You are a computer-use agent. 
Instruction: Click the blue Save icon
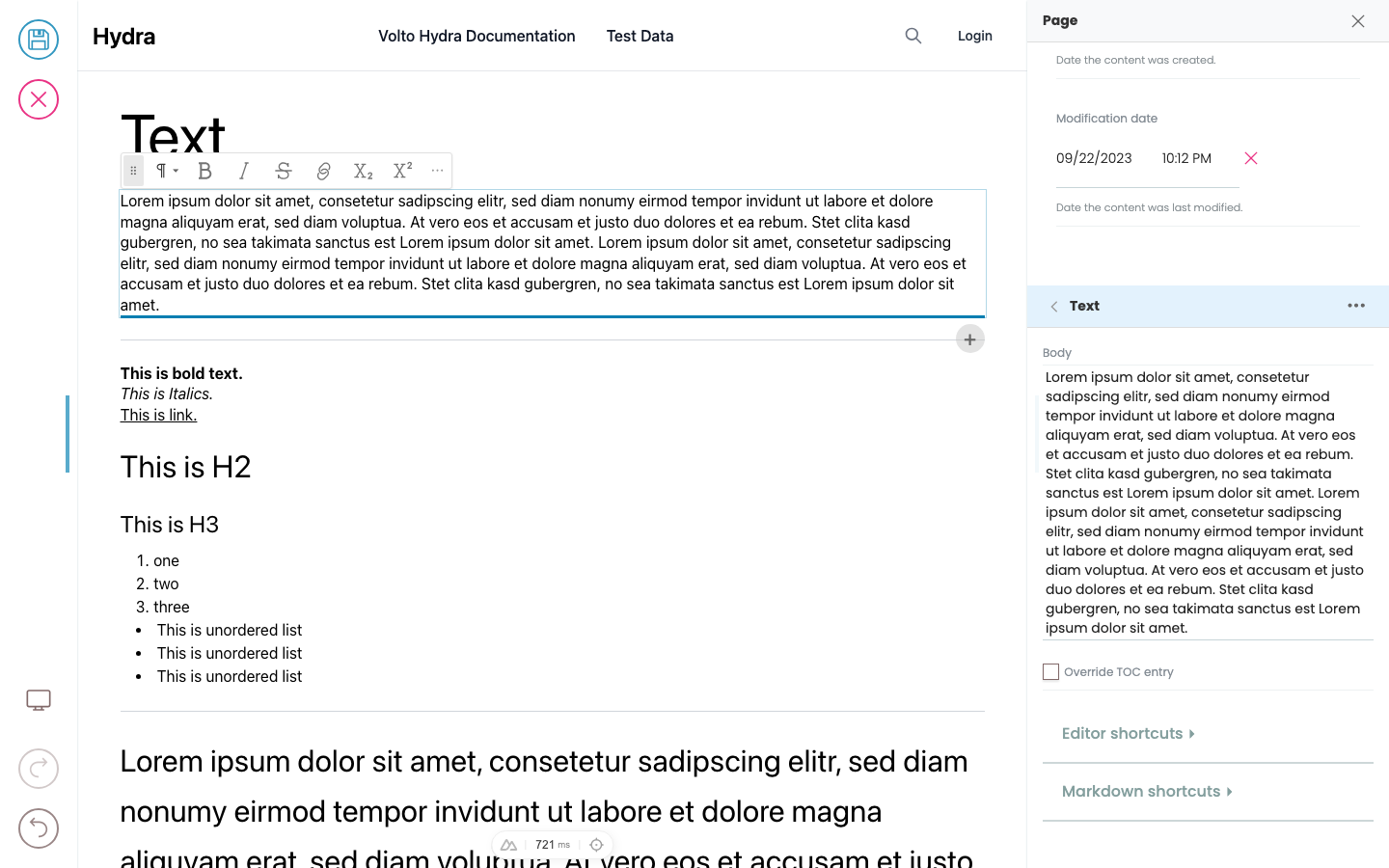click(x=39, y=40)
